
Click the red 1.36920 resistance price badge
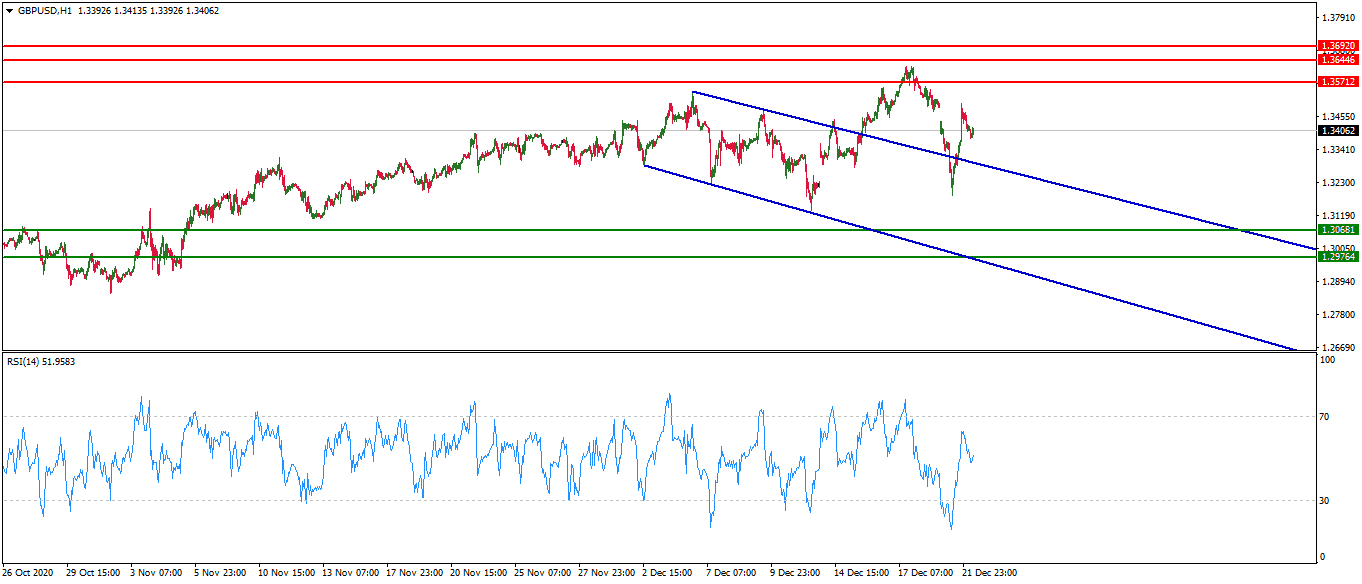coord(1337,46)
